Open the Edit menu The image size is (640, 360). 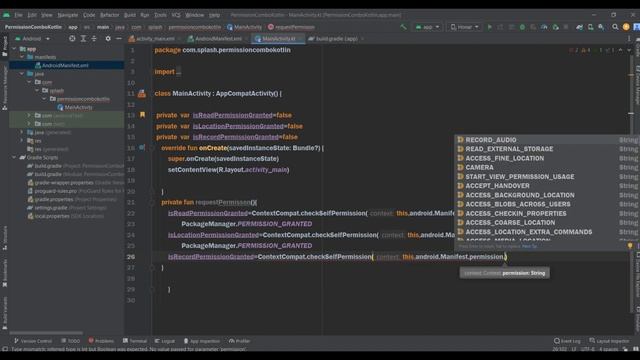32,15
